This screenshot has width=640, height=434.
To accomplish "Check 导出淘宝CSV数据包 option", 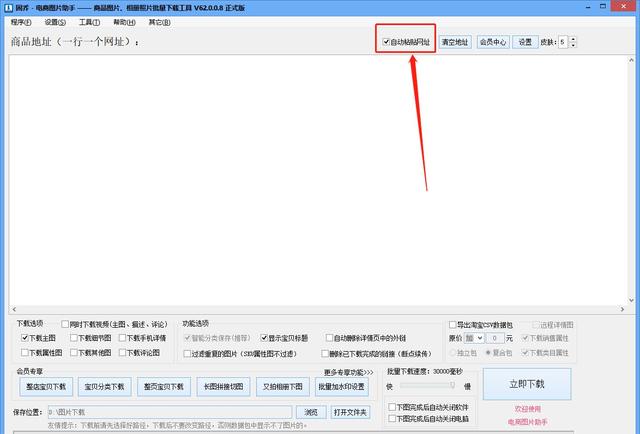I will point(453,325).
